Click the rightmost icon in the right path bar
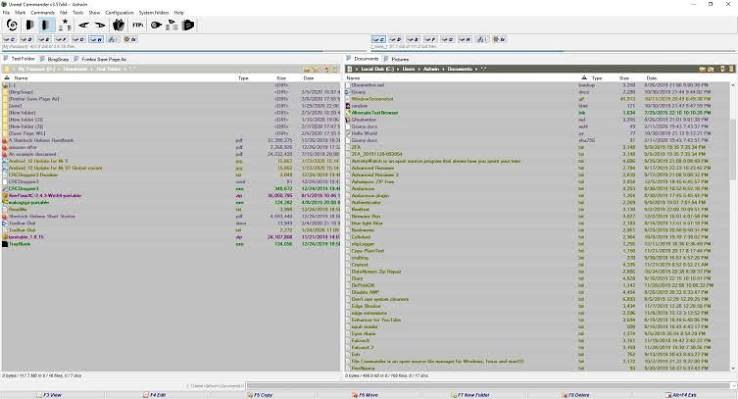Viewport: 738px width, 399px height. click(731, 69)
